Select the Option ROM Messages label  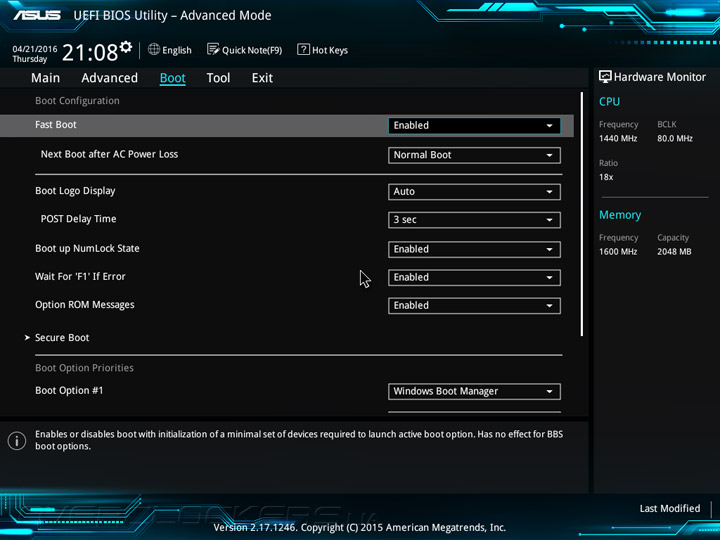(x=84, y=305)
